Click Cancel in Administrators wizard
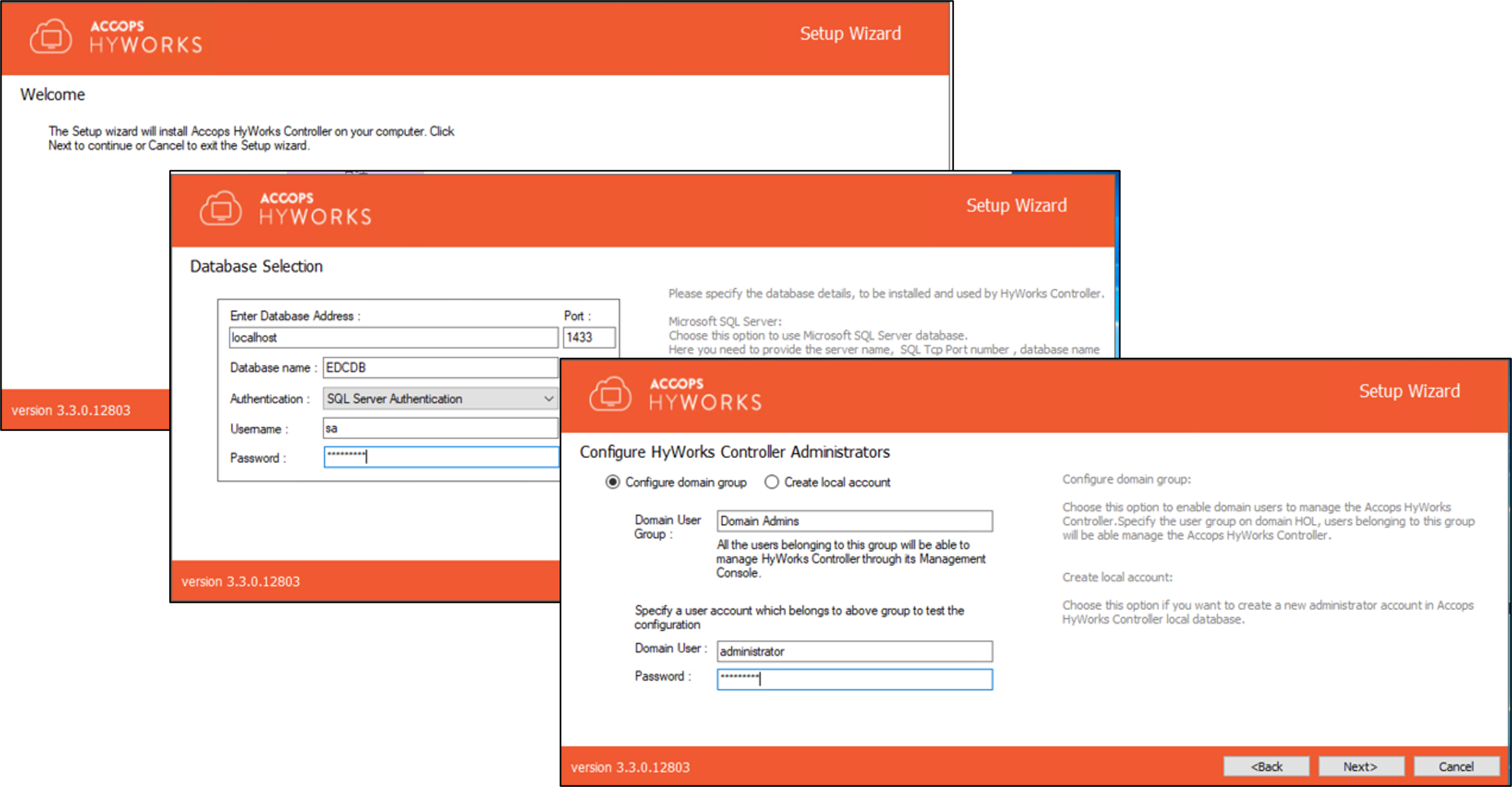Screen dimensions: 1512x787 click(1456, 767)
